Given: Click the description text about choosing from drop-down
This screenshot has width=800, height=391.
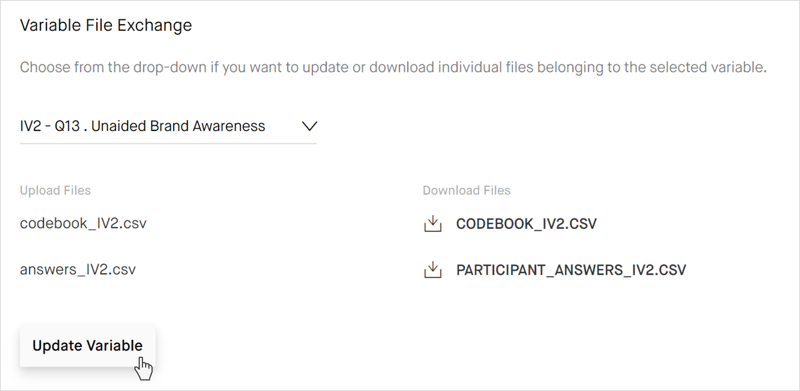Looking at the screenshot, I should pyautogui.click(x=393, y=67).
